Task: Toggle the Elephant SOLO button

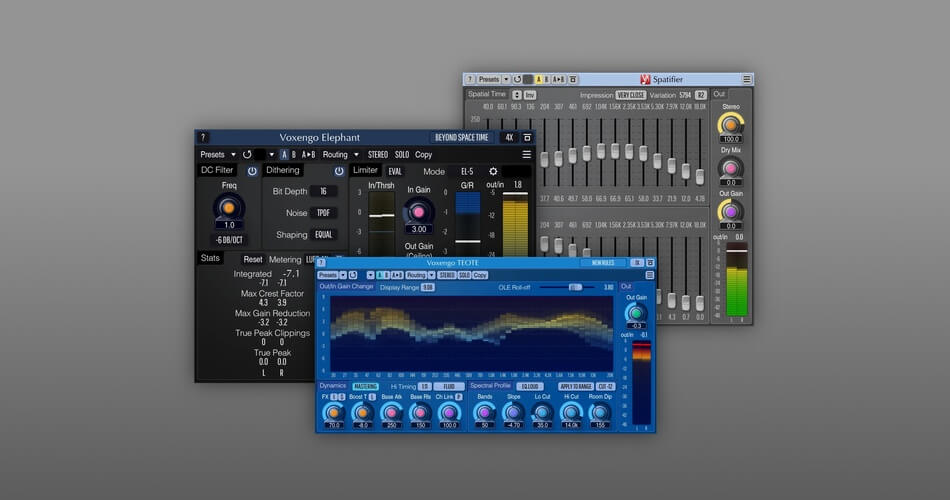Action: [x=402, y=155]
